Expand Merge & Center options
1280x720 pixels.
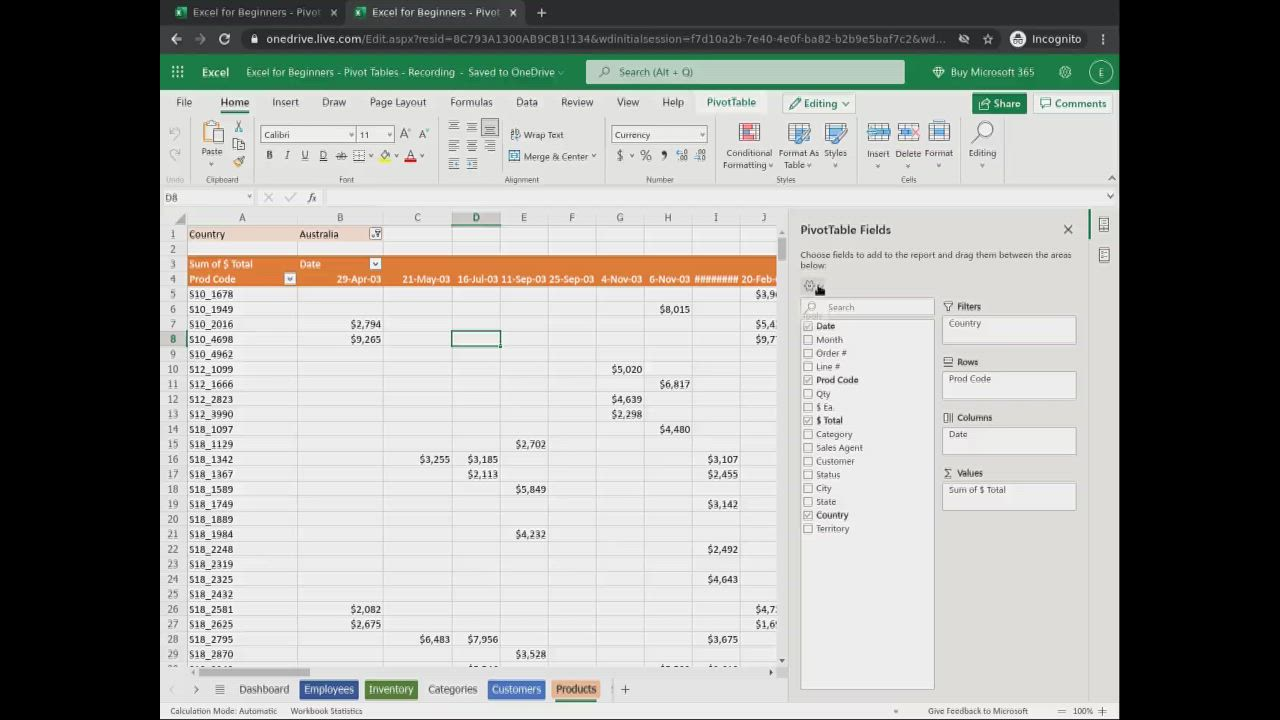(593, 156)
